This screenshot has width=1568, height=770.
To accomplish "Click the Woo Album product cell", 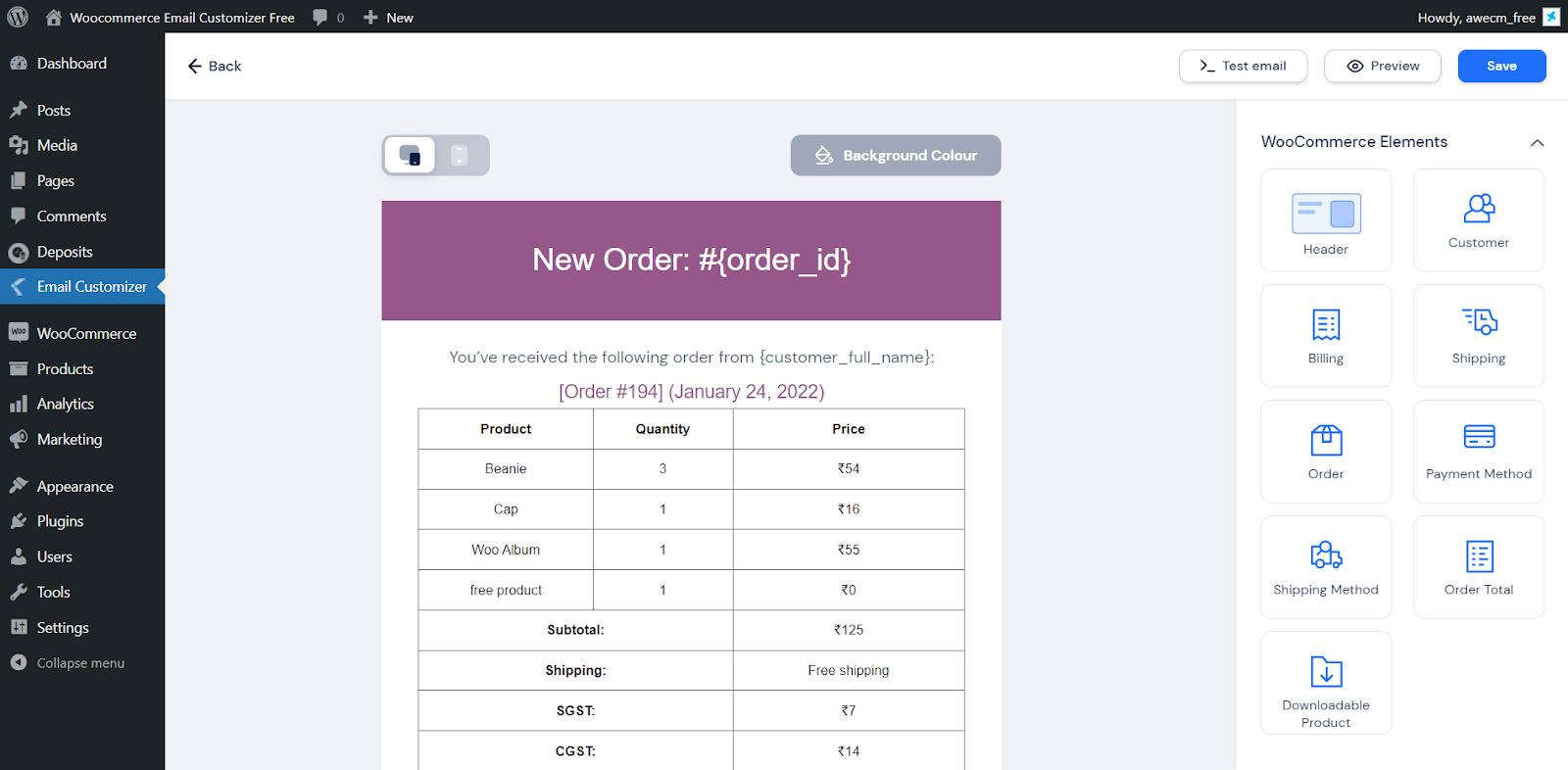I will [506, 550].
